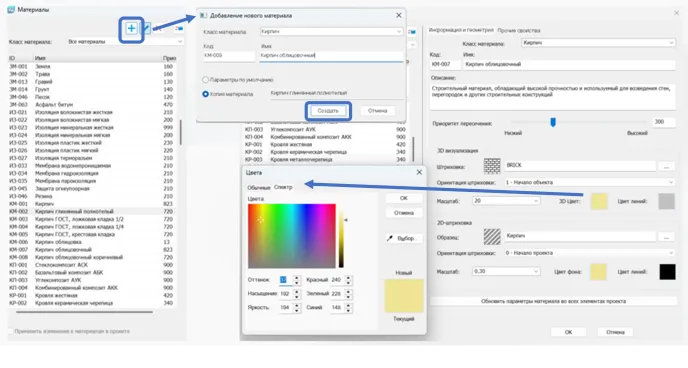Click the Копия материала field Кирпич глиняный полнотелый
This screenshot has height=368, width=688.
coord(336,93)
